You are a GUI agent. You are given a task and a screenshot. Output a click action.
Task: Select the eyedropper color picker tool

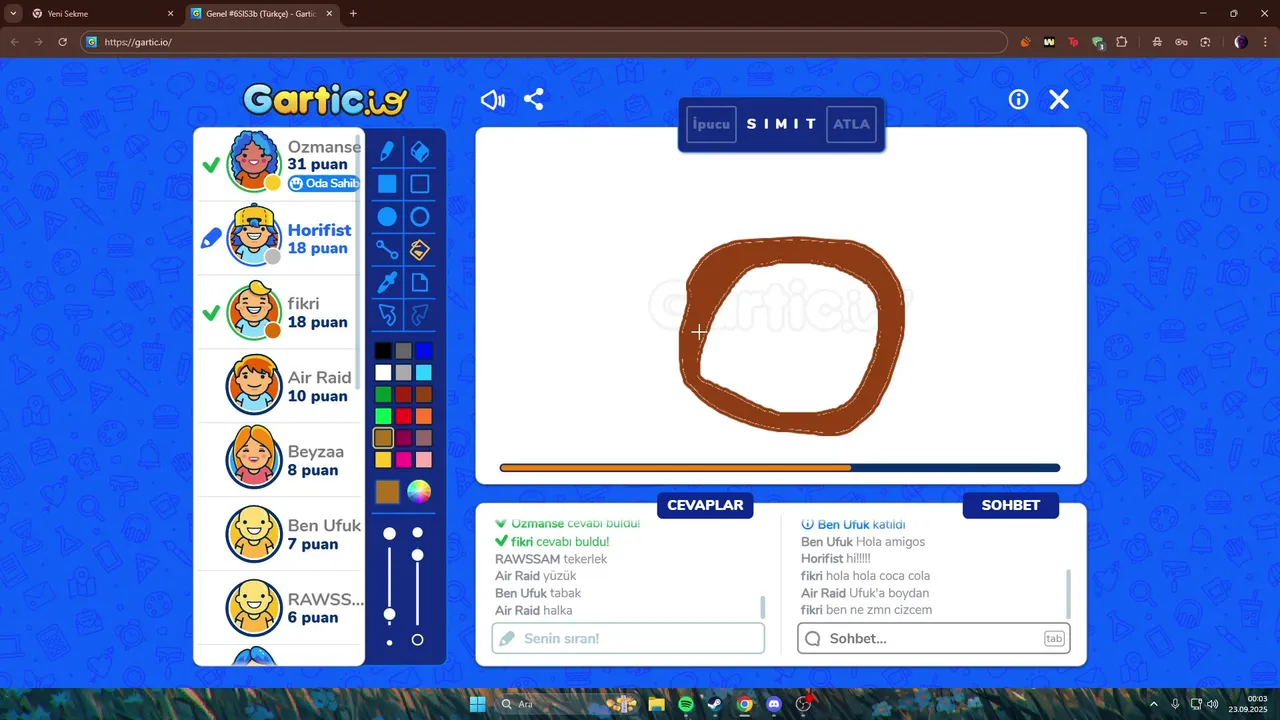coord(387,282)
